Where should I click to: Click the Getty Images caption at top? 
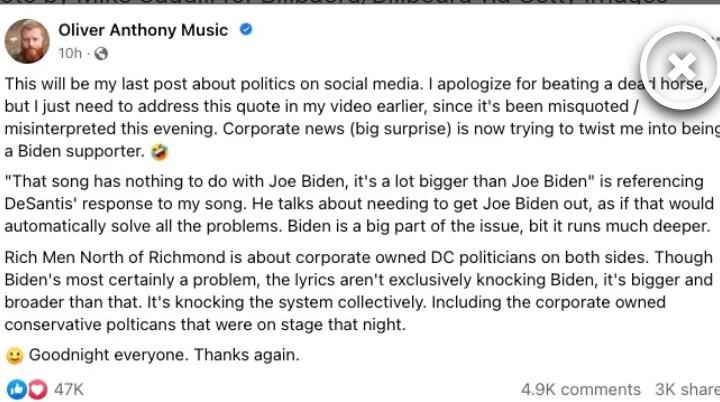tap(360, 4)
